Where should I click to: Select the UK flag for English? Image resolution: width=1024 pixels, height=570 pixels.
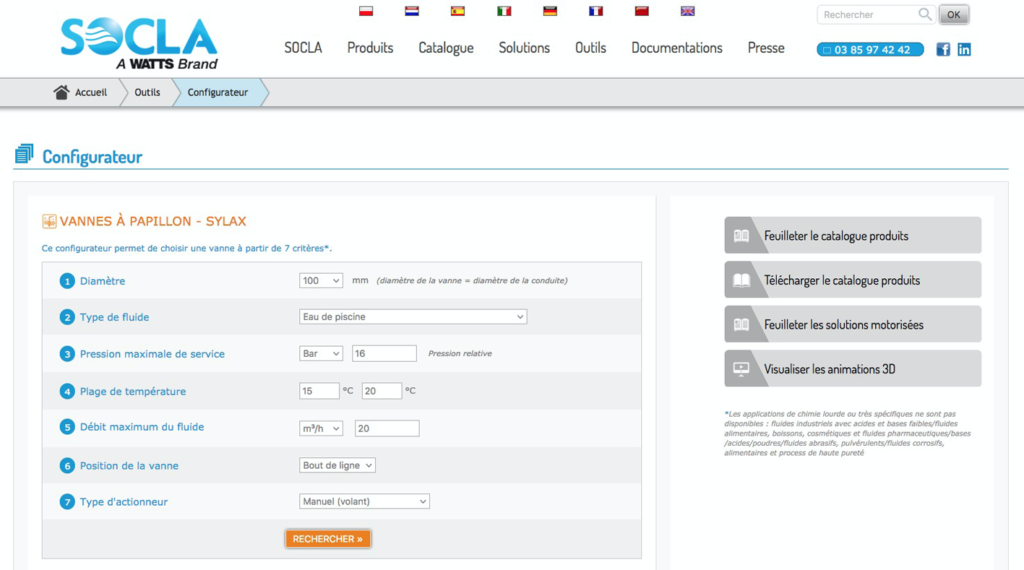tap(688, 11)
